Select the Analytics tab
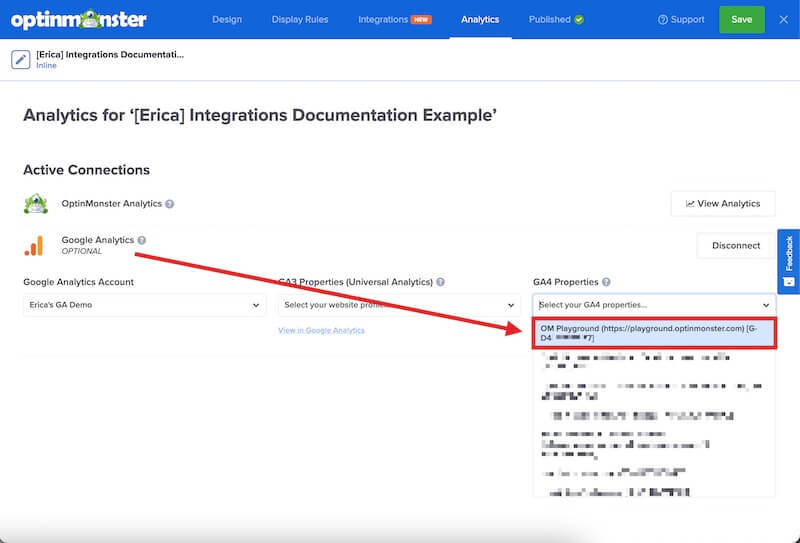 click(x=480, y=19)
